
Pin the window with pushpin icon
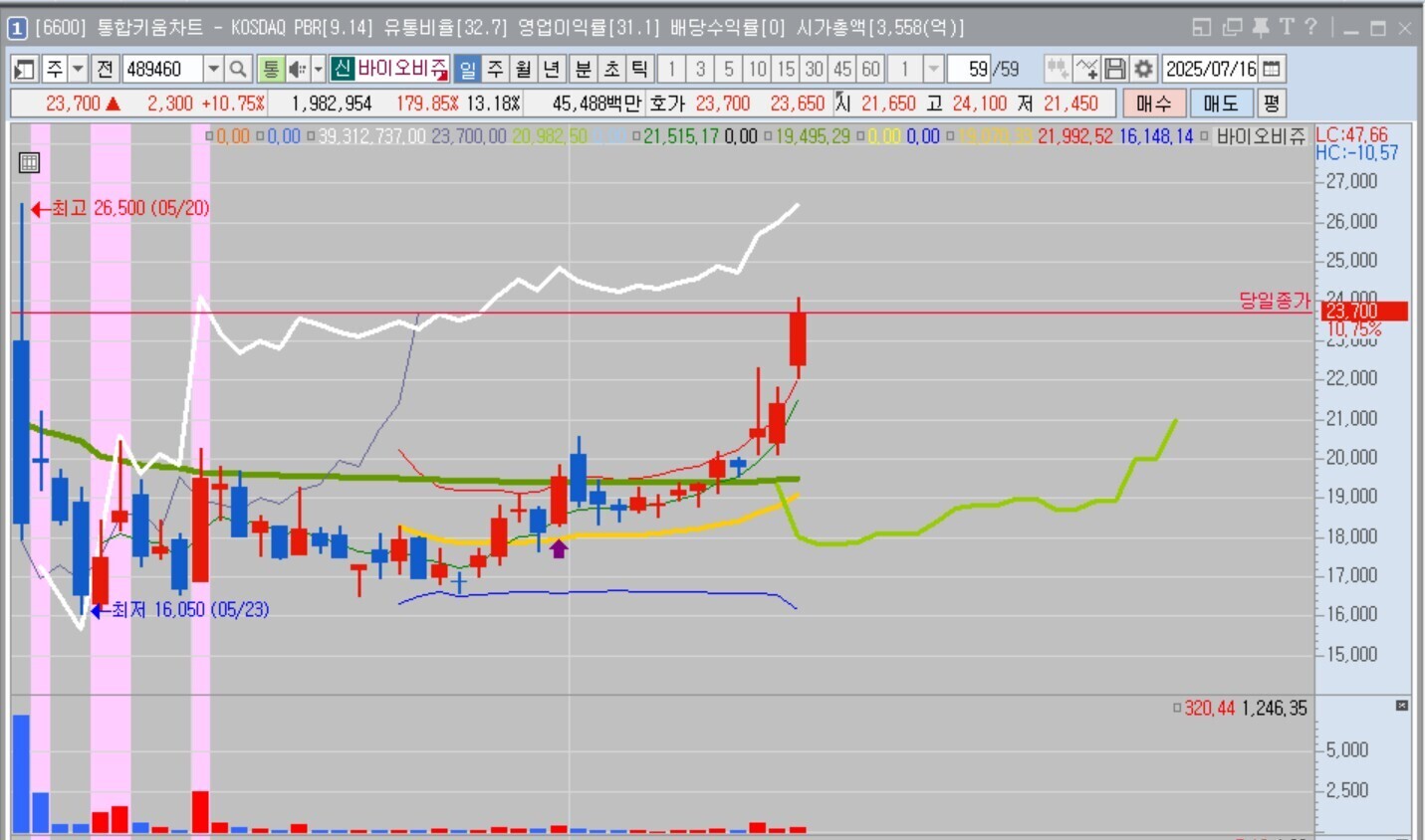1260,27
